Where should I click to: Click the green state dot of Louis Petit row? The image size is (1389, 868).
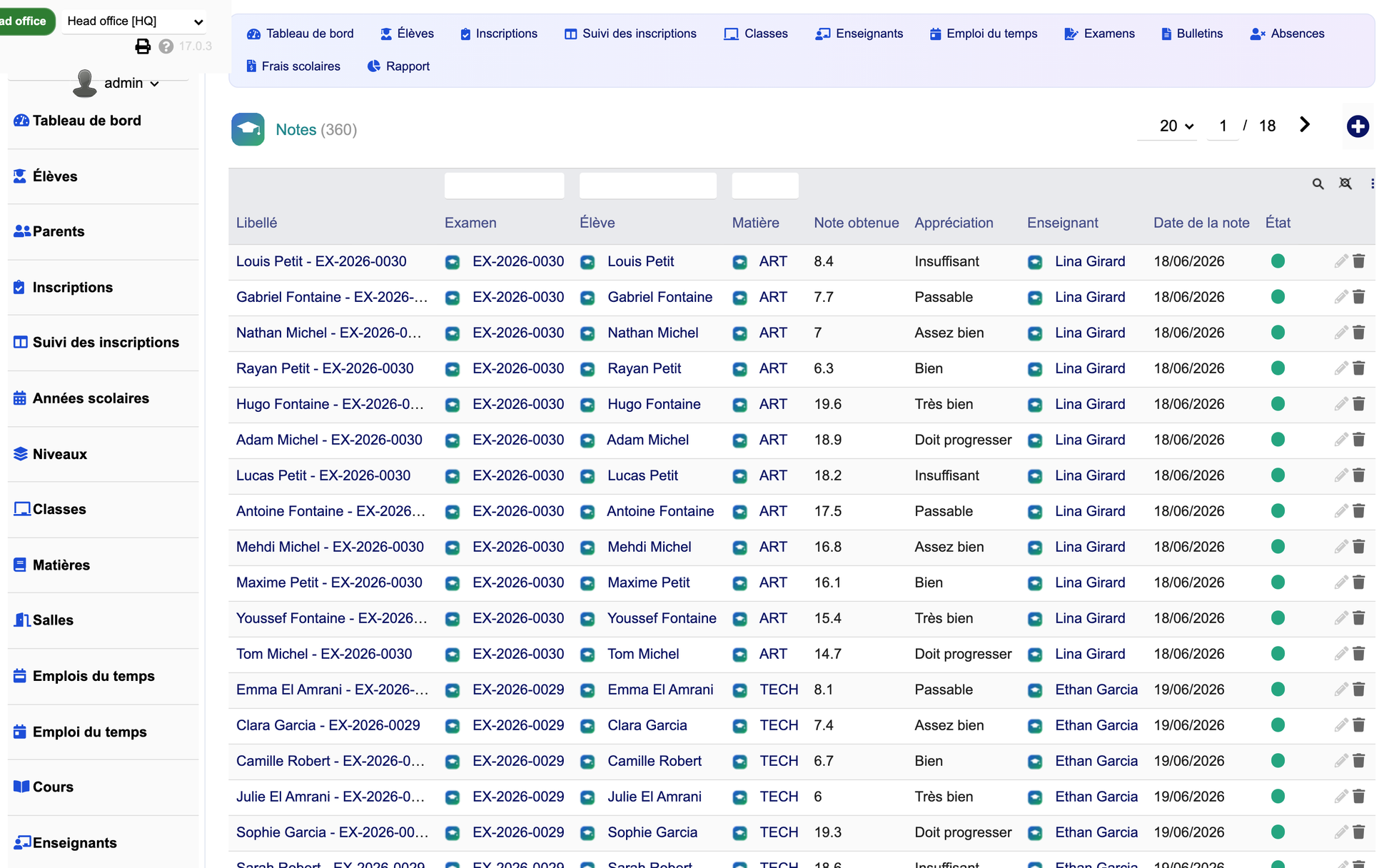[x=1278, y=261]
